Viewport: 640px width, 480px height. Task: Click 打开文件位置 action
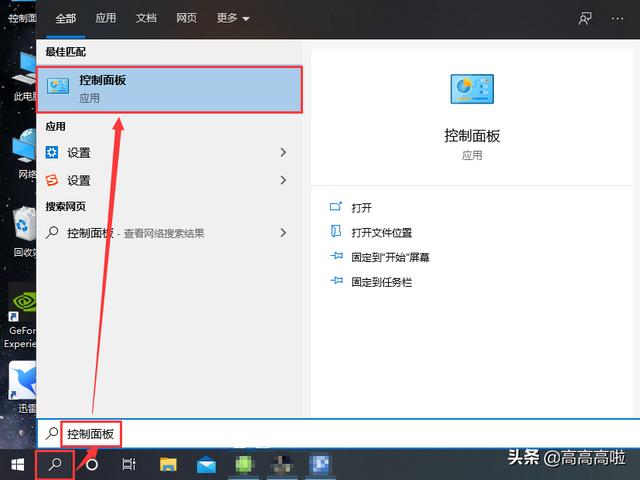pos(381,232)
